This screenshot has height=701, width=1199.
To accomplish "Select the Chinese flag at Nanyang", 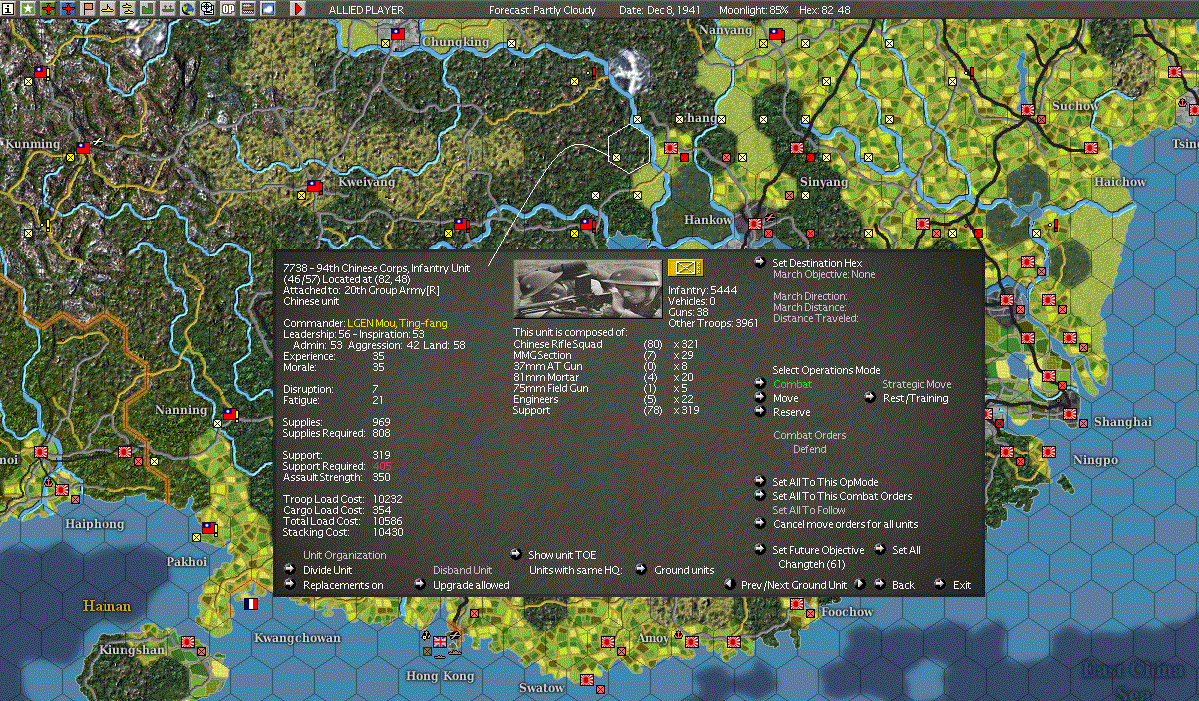I will (x=776, y=34).
